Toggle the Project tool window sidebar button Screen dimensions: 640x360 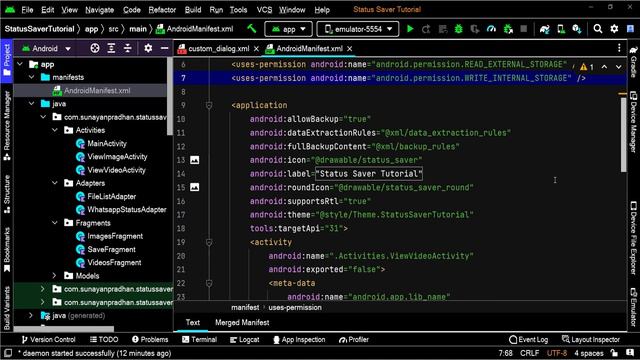(7, 60)
